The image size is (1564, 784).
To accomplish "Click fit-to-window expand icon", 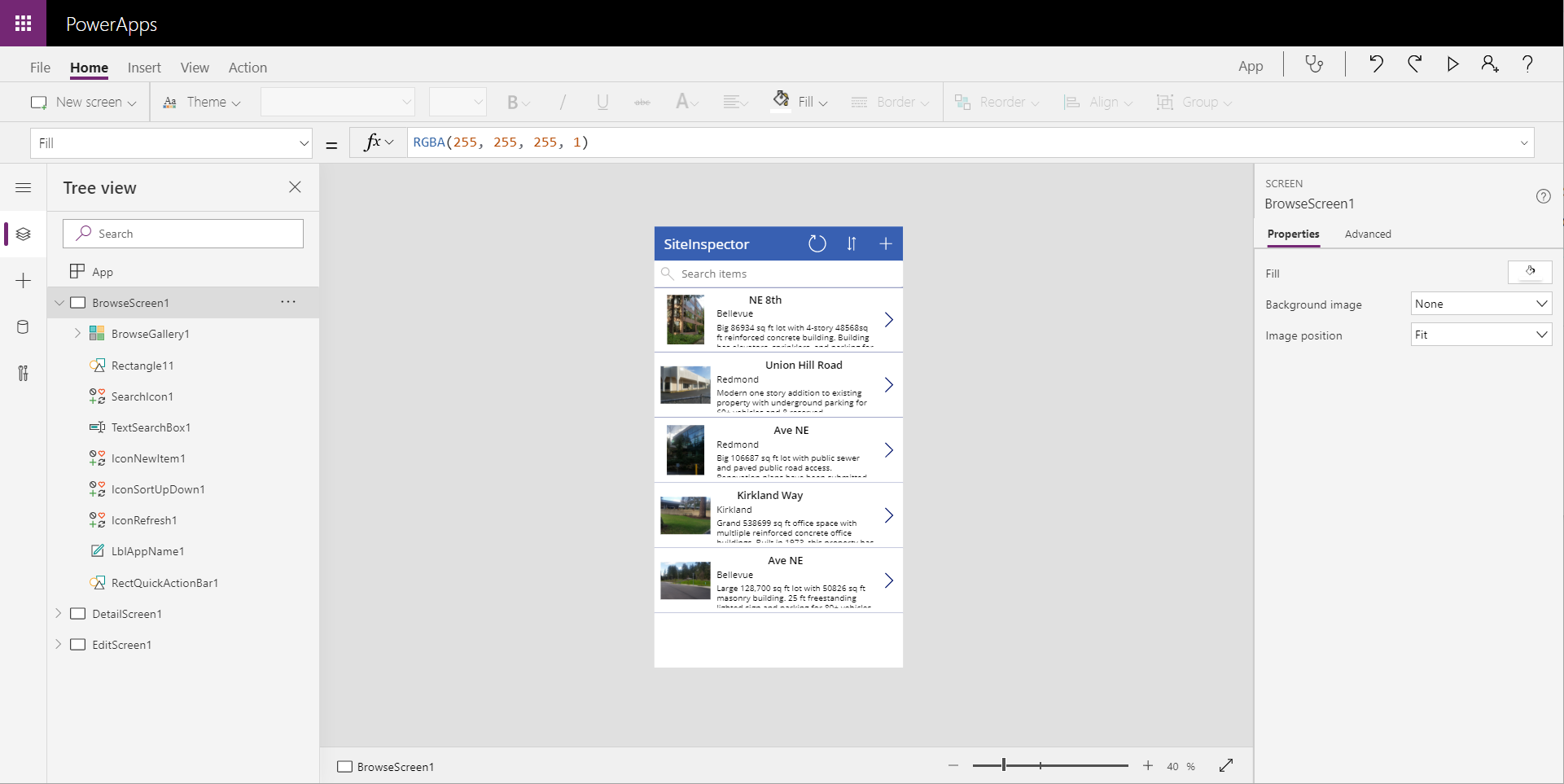I will (x=1226, y=765).
